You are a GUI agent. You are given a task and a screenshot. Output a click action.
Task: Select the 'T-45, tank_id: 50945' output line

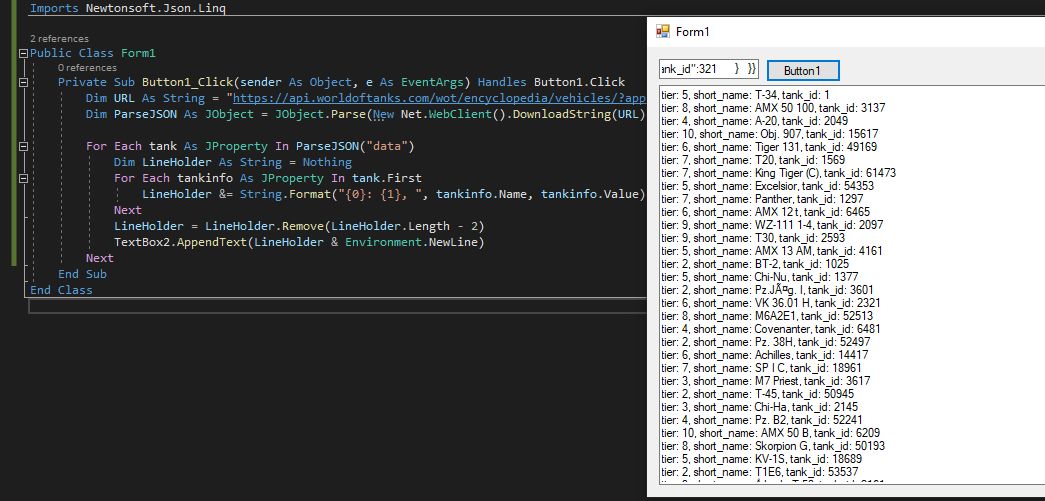tap(760, 394)
